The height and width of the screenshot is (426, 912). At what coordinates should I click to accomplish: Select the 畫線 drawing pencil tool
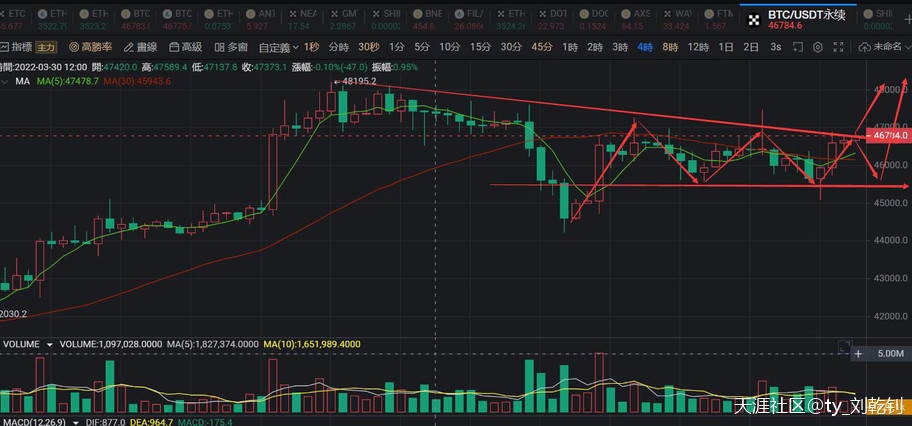pos(140,47)
